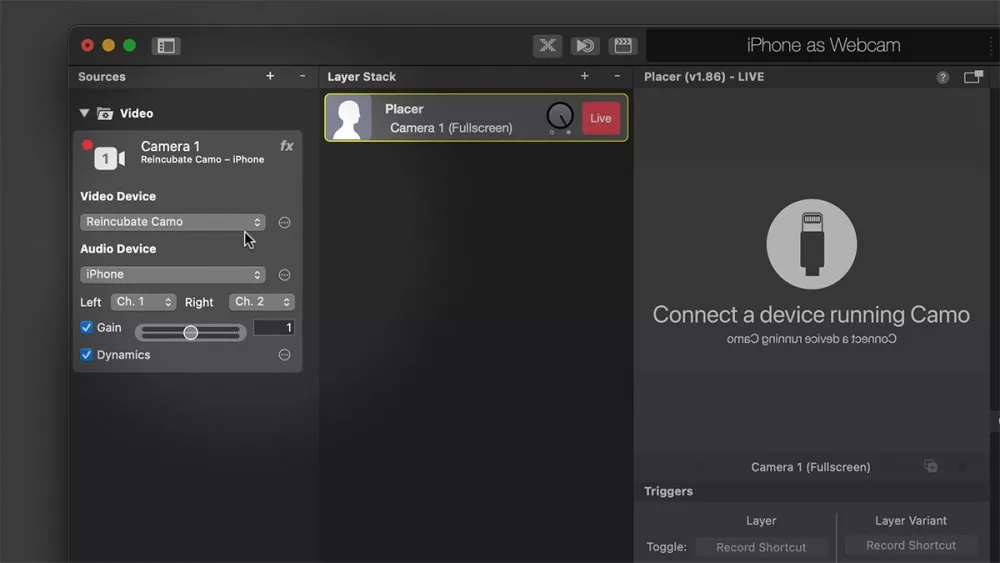
Task: Open the Left channel Ch. 1 dropdown
Action: click(x=143, y=302)
